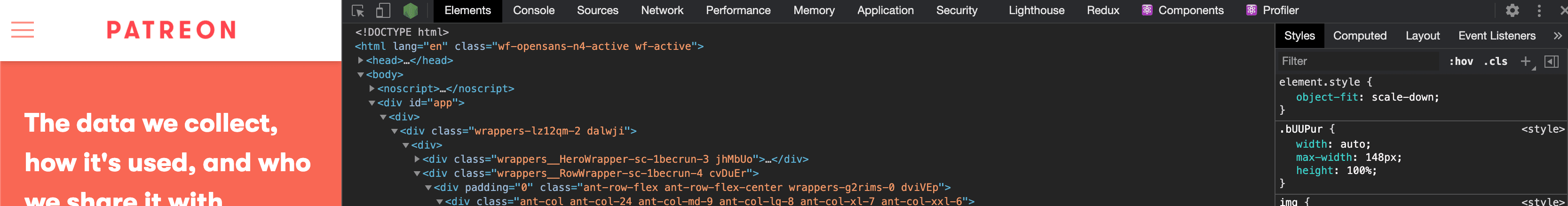The width and height of the screenshot is (1568, 206).
Task: Expand the noscript element node
Action: pos(372,88)
